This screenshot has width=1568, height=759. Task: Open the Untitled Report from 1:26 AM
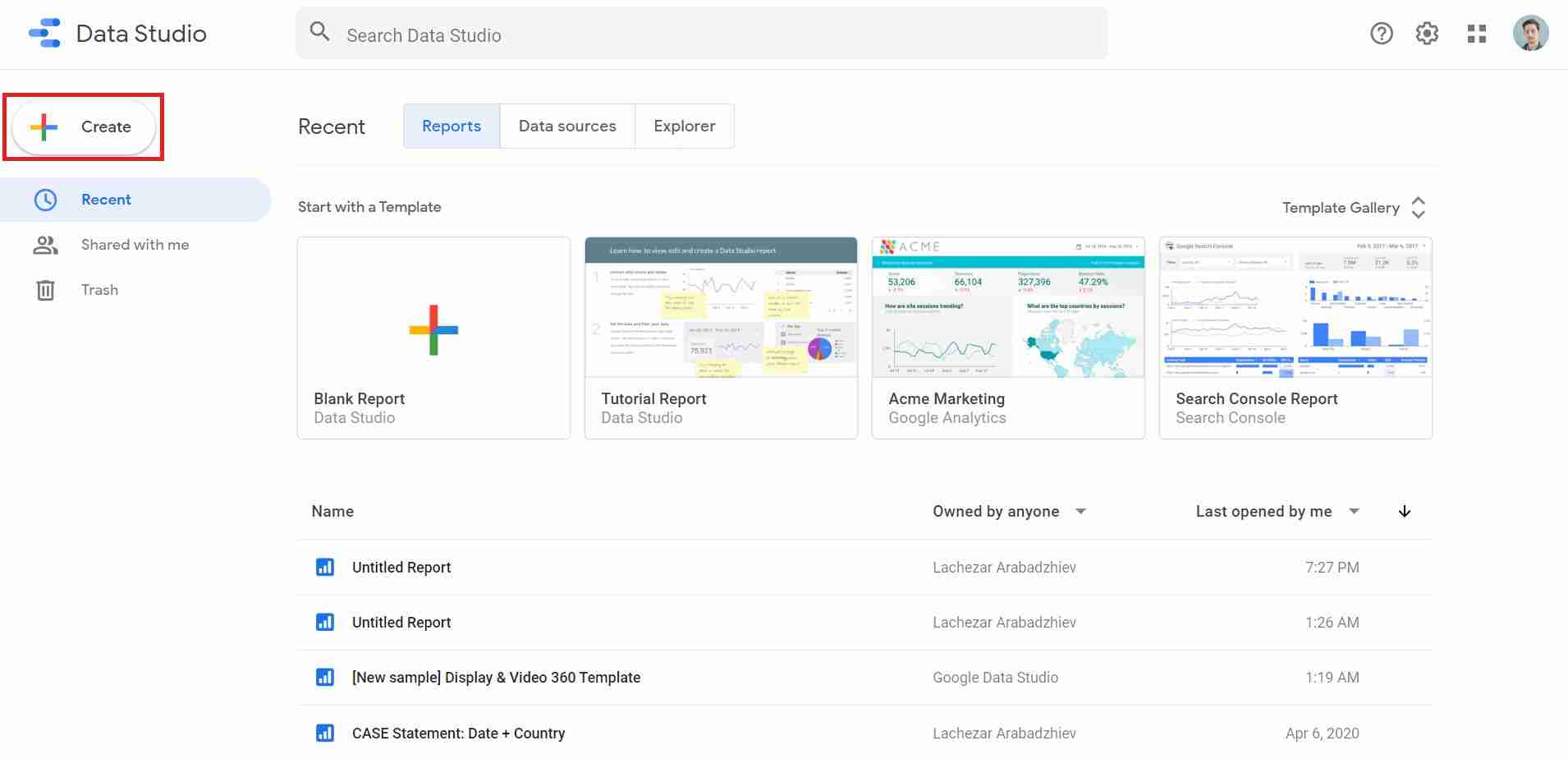point(864,623)
